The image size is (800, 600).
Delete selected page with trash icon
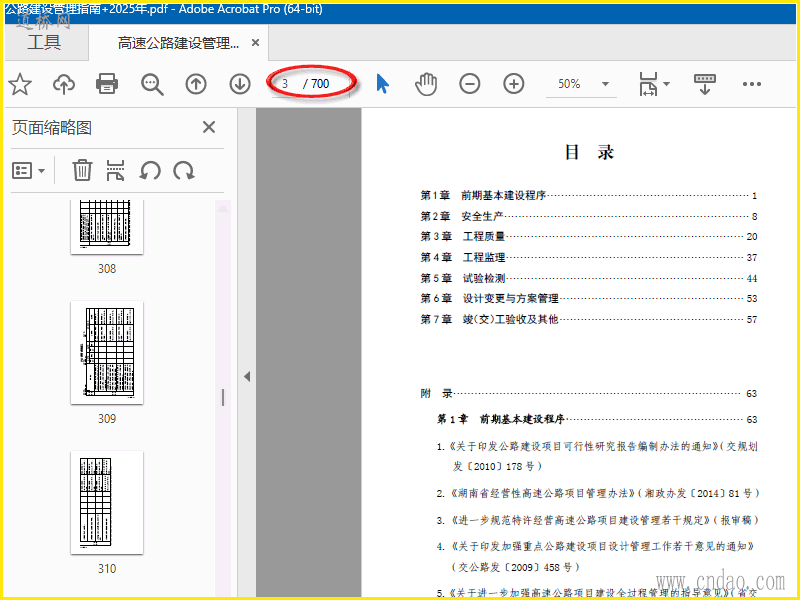pos(82,170)
